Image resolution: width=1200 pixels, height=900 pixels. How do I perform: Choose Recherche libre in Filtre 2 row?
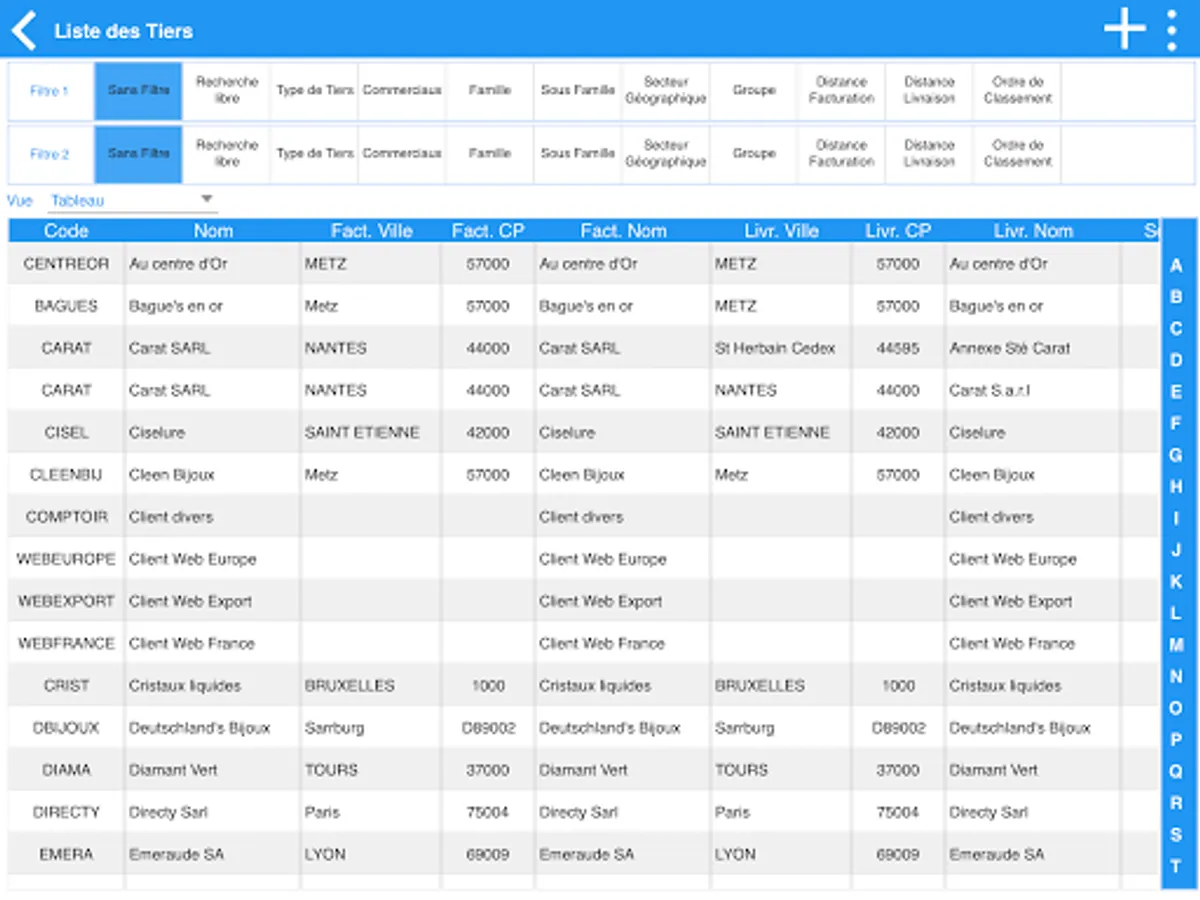(x=227, y=154)
